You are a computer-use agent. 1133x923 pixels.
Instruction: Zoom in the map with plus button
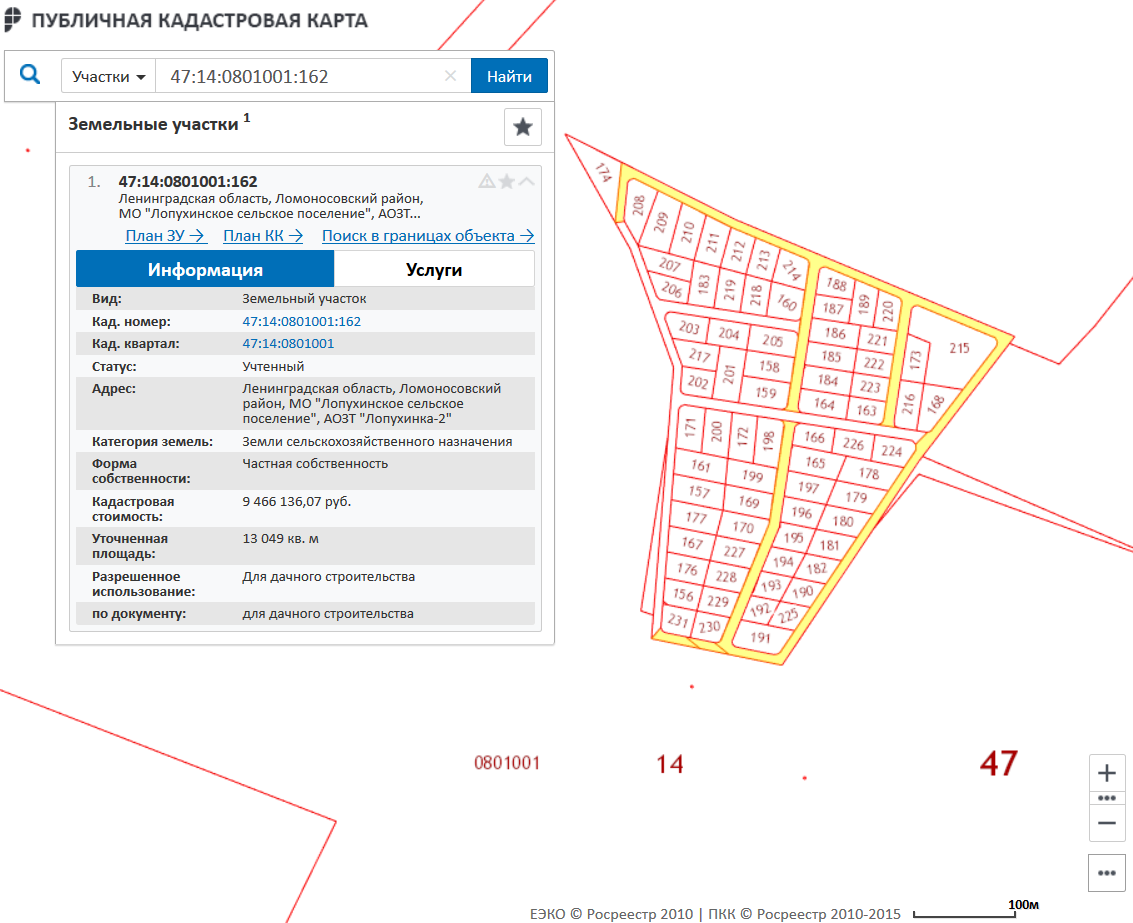click(x=1107, y=773)
